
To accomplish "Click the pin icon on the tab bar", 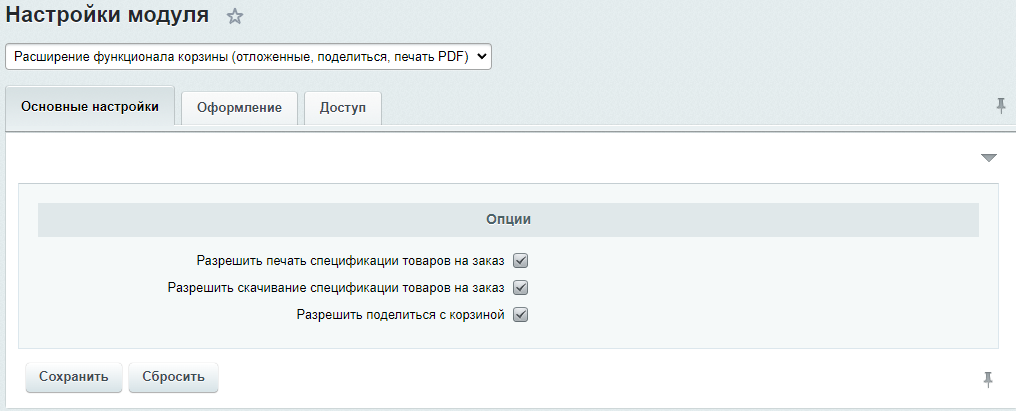I will pos(1001,106).
